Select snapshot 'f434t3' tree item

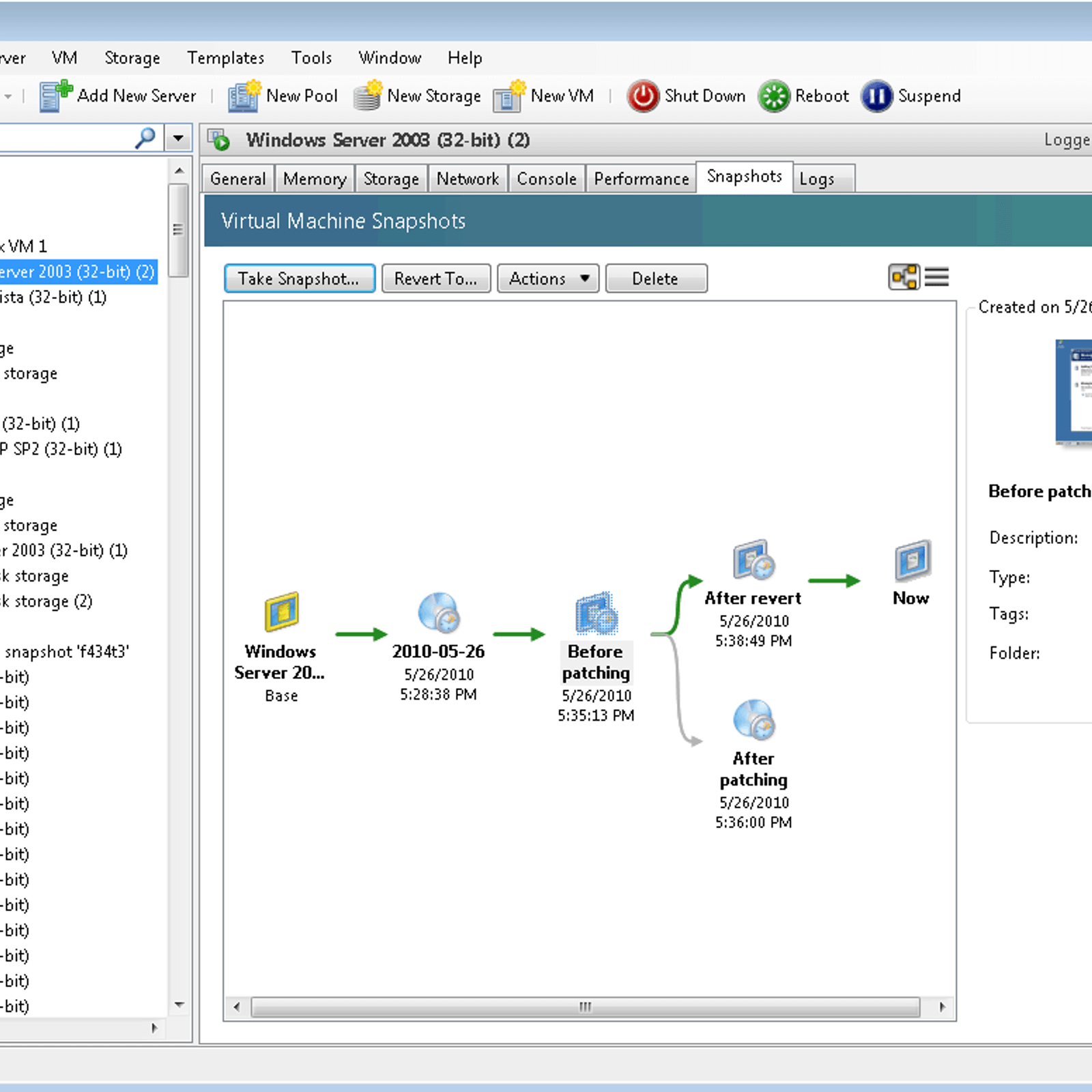66,652
